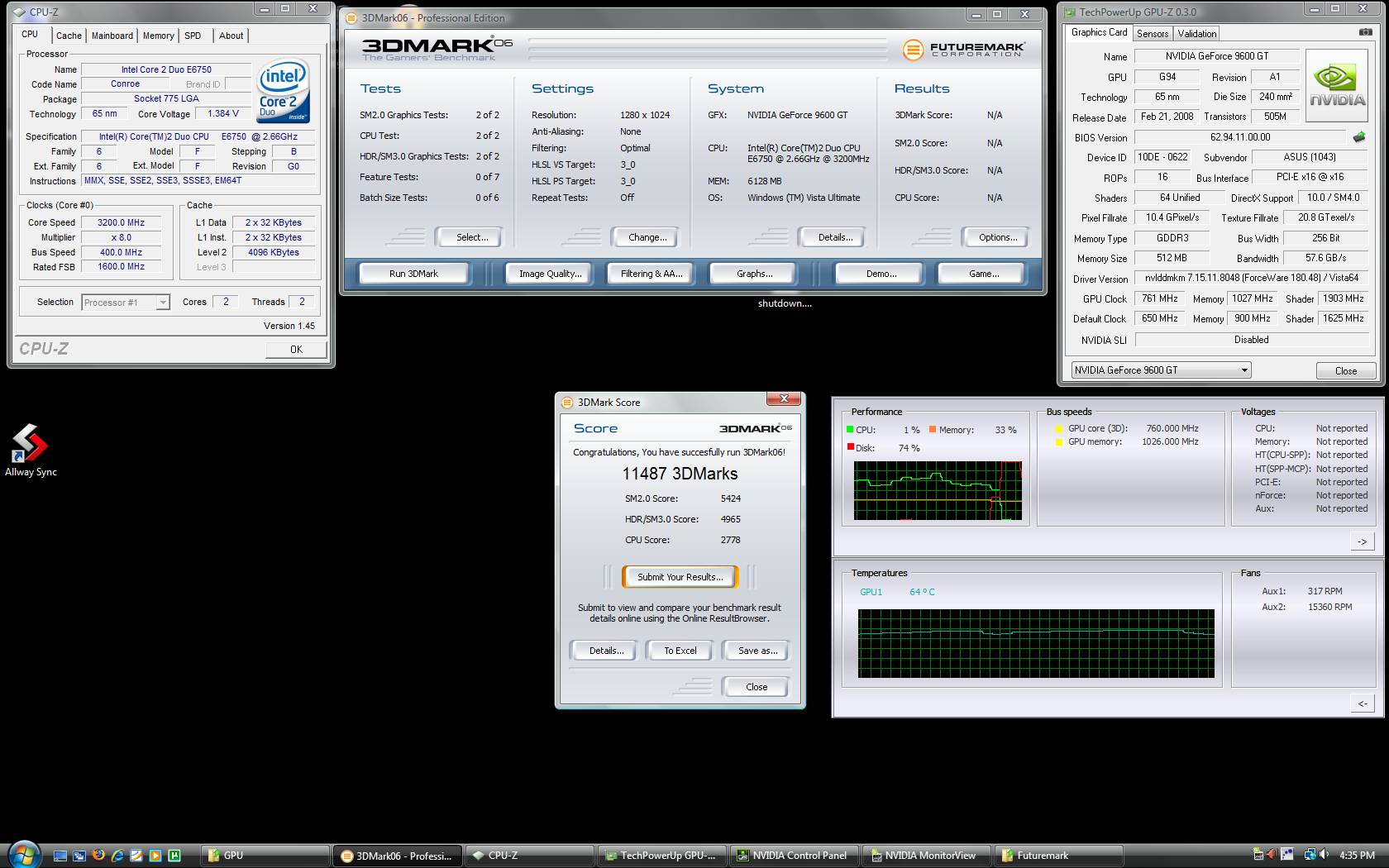Click the NVIDIA logo in GPU-Z

click(1337, 86)
